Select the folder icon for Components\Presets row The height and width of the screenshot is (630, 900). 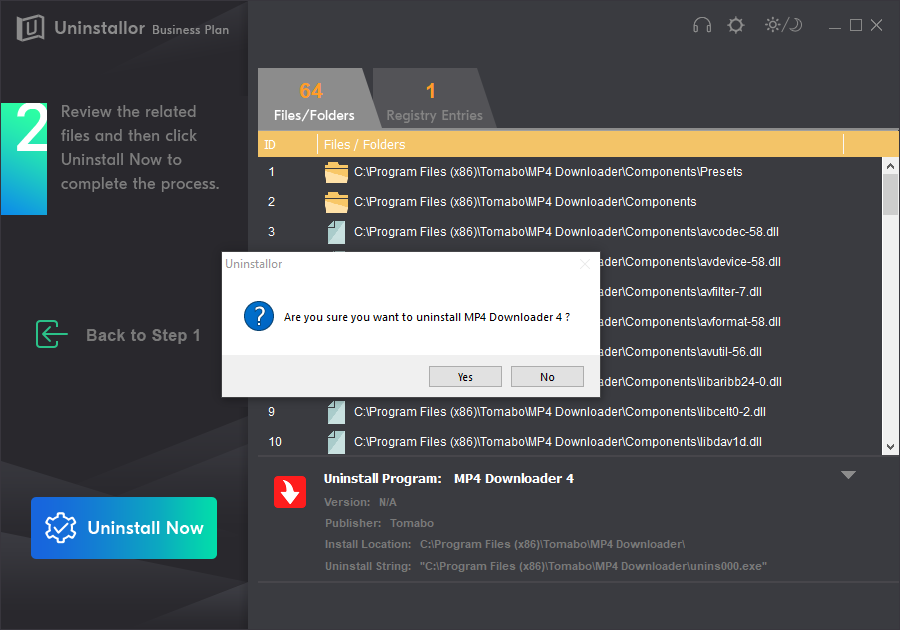pyautogui.click(x=336, y=172)
